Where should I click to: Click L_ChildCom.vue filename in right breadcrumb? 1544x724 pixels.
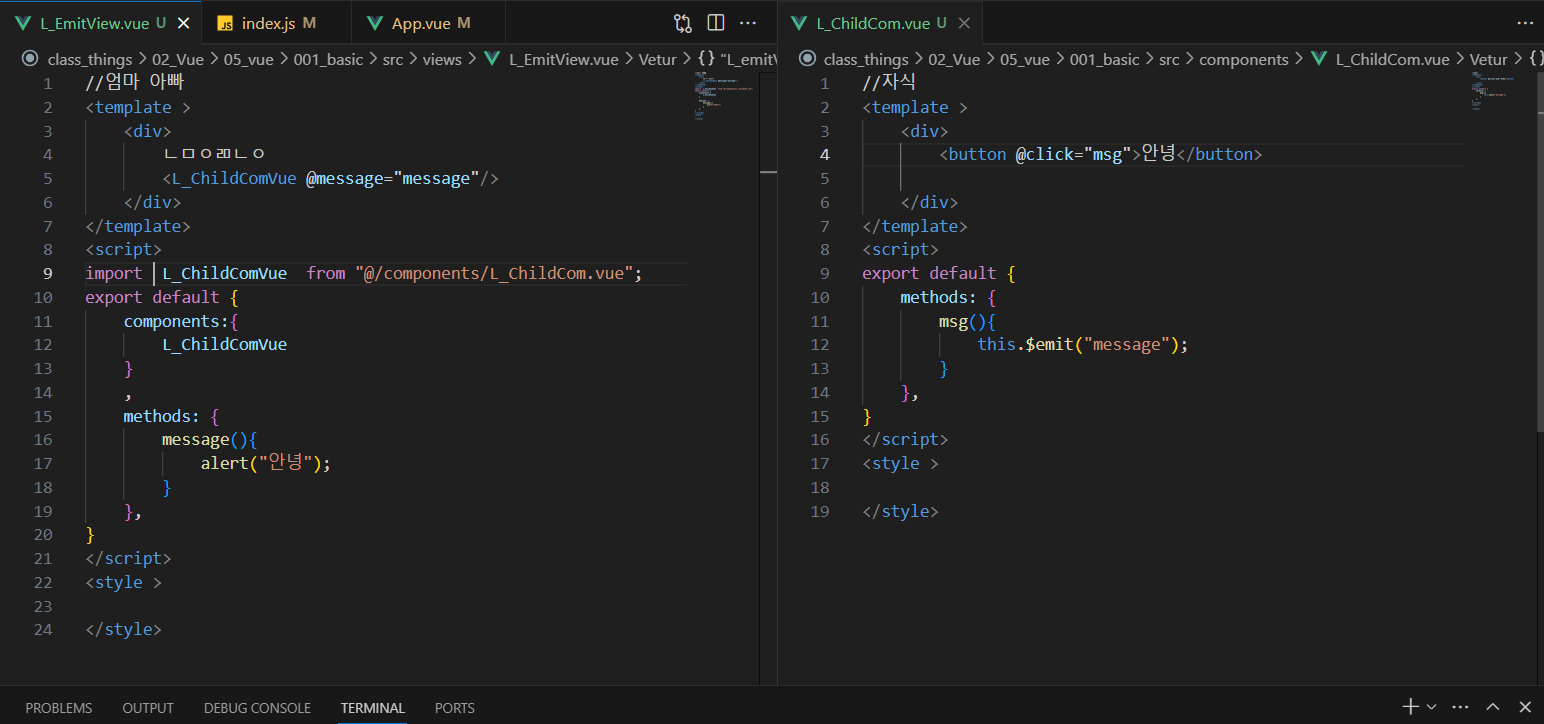pos(1392,59)
